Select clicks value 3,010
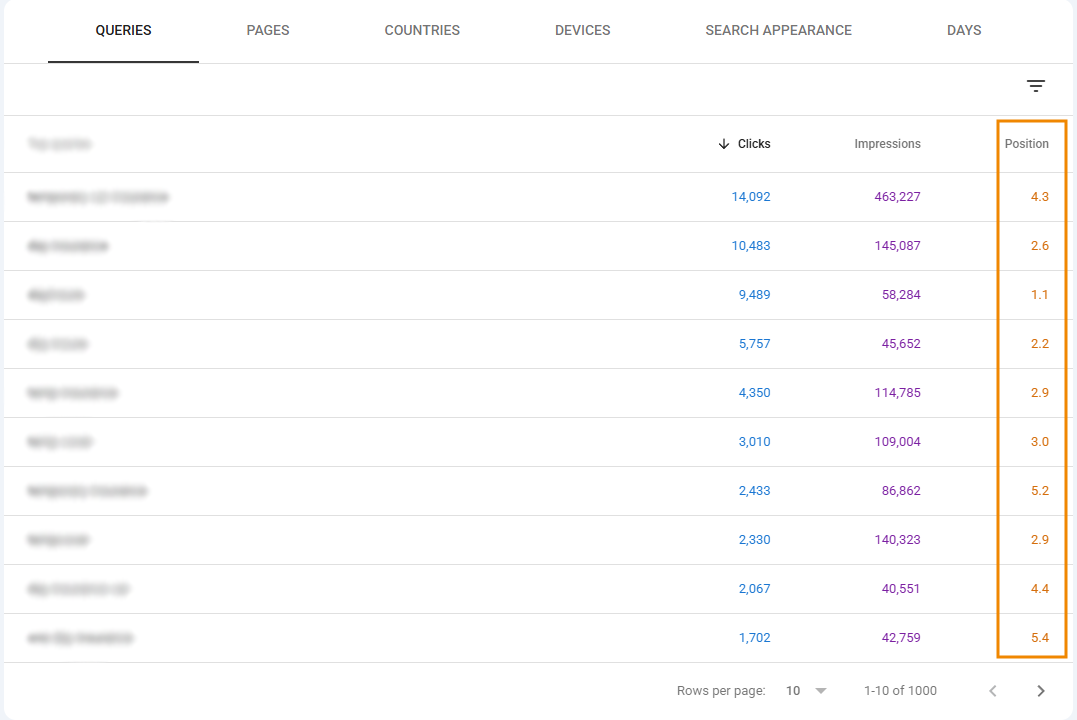The image size is (1077, 720). 754,442
